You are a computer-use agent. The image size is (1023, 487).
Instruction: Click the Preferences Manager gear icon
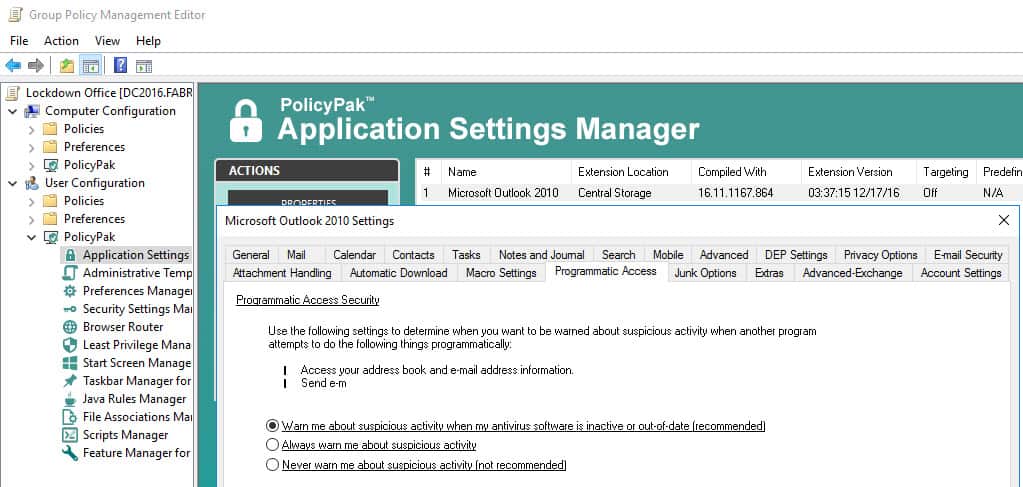70,291
